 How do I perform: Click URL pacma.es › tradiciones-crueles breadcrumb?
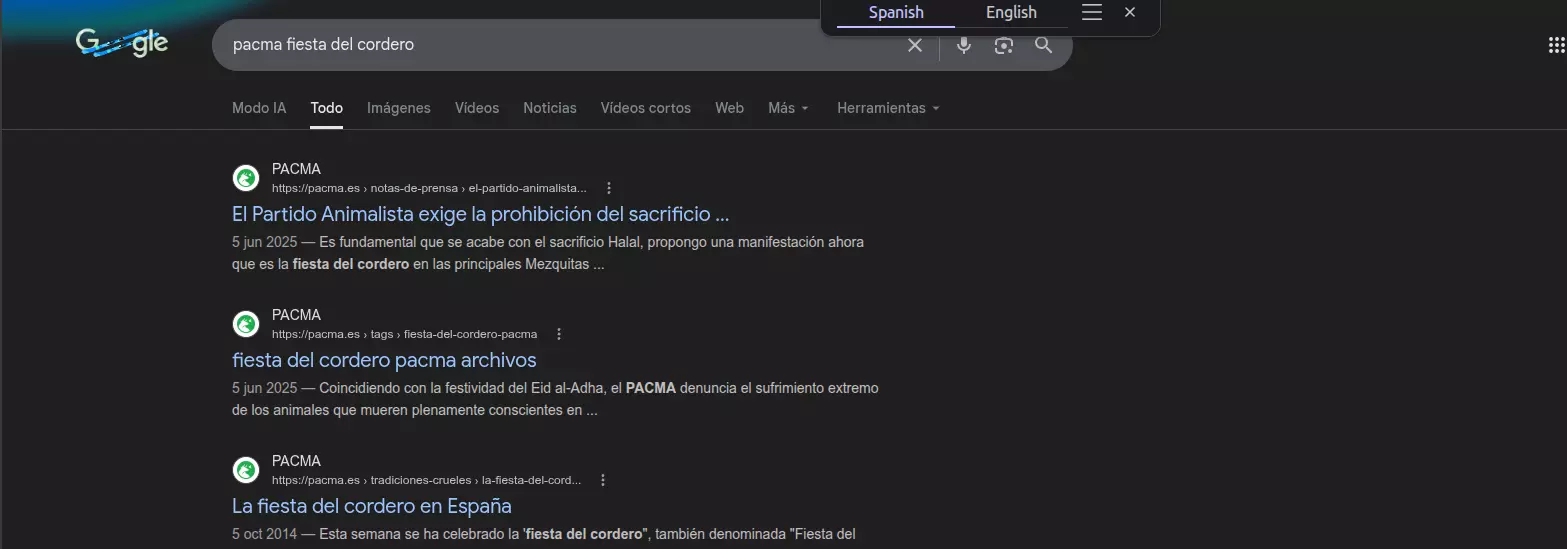pos(426,480)
